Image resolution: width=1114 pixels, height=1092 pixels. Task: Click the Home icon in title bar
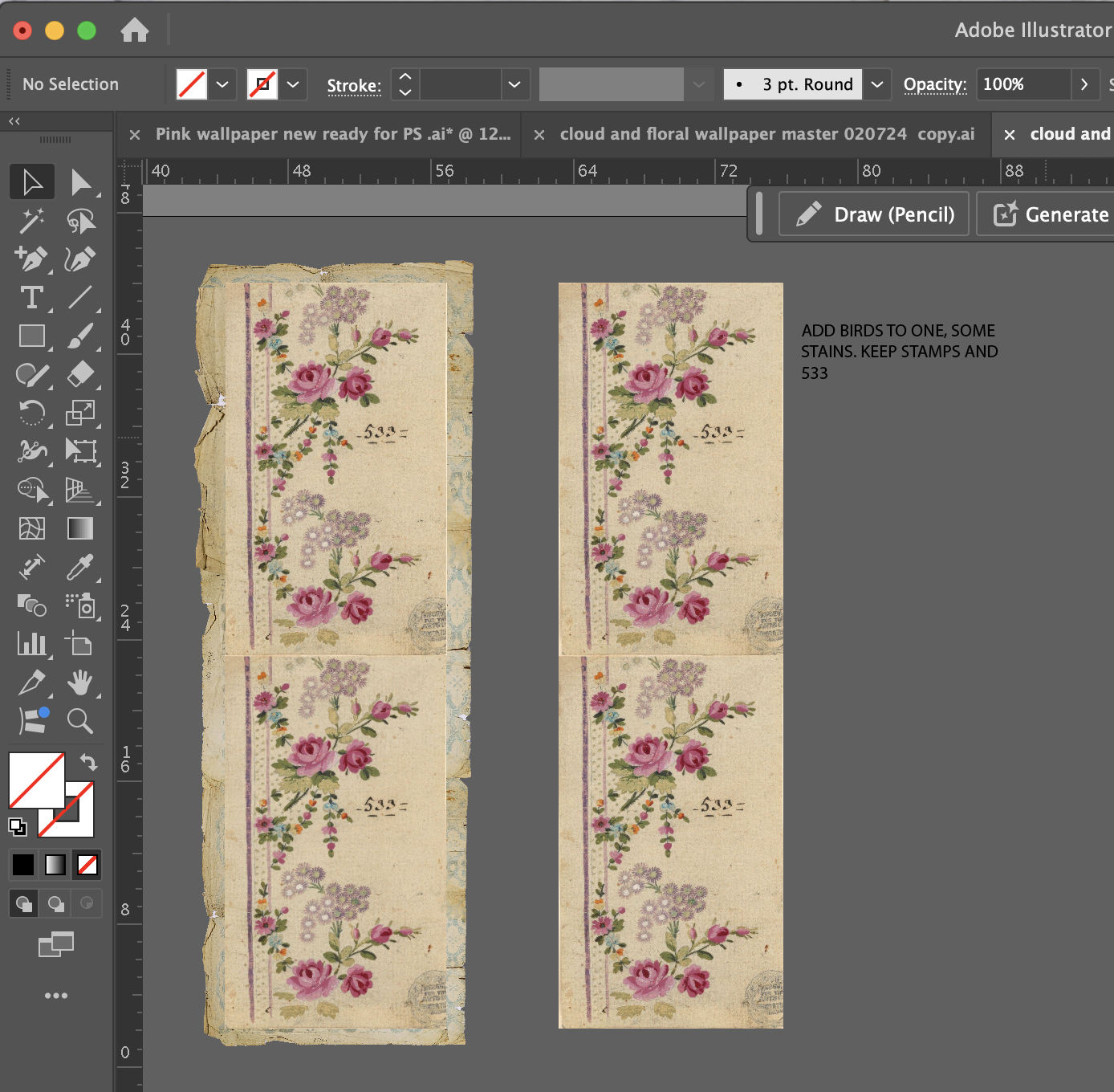(135, 31)
